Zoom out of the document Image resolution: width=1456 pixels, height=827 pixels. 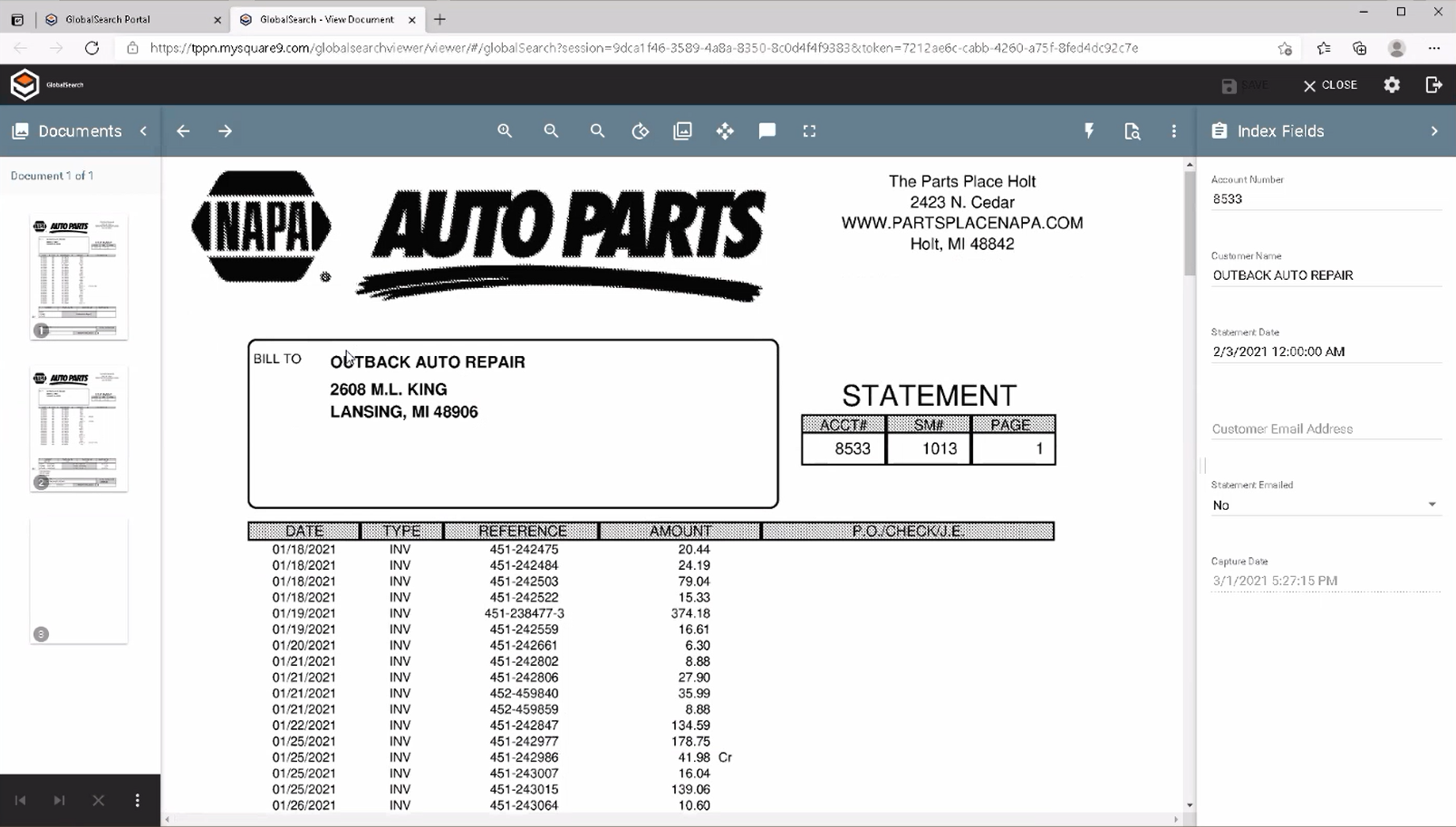coord(551,131)
